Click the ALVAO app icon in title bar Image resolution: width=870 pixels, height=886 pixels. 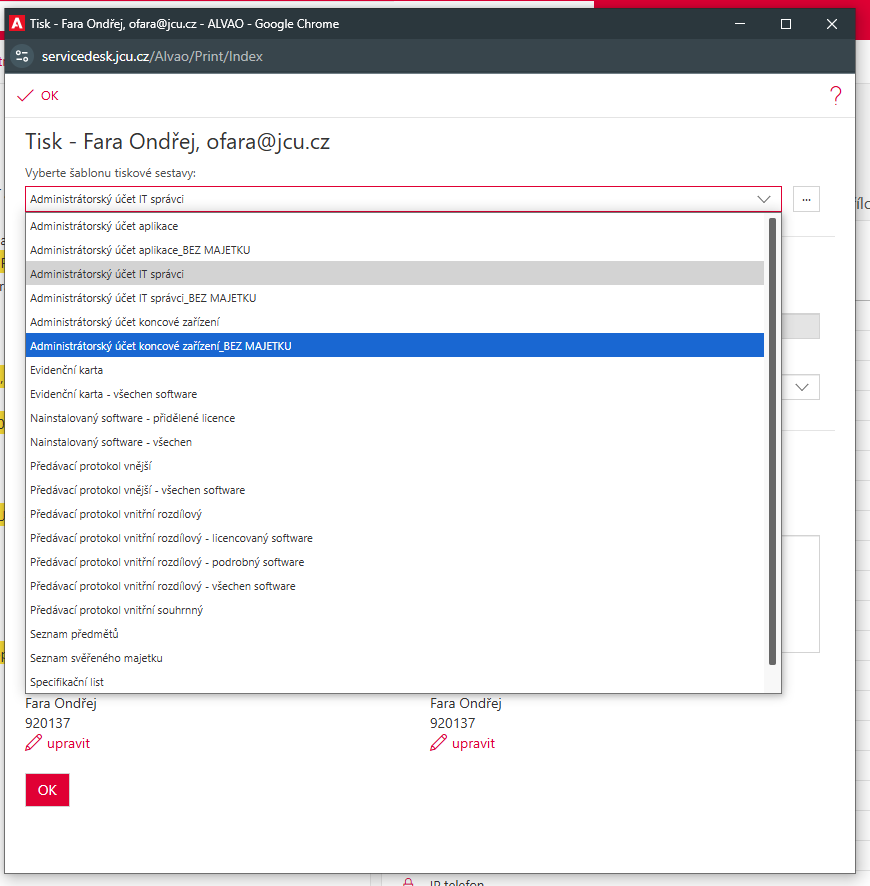click(16, 23)
